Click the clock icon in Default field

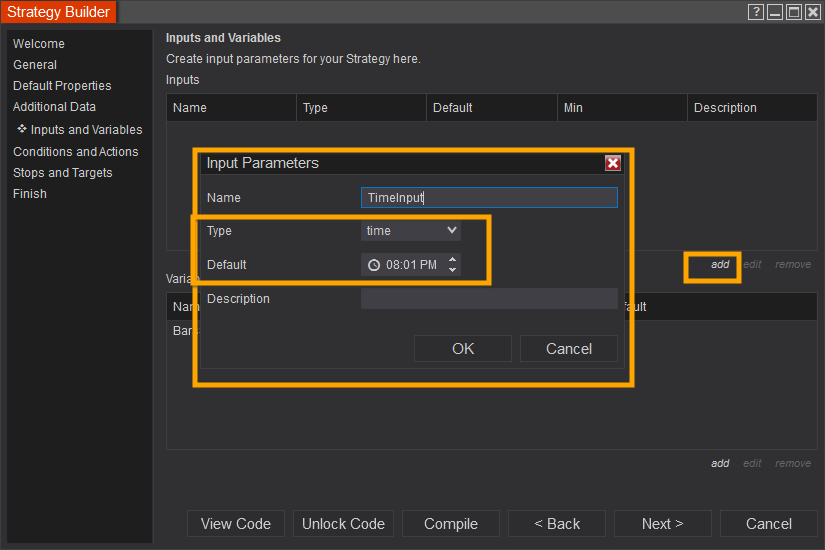tap(374, 265)
